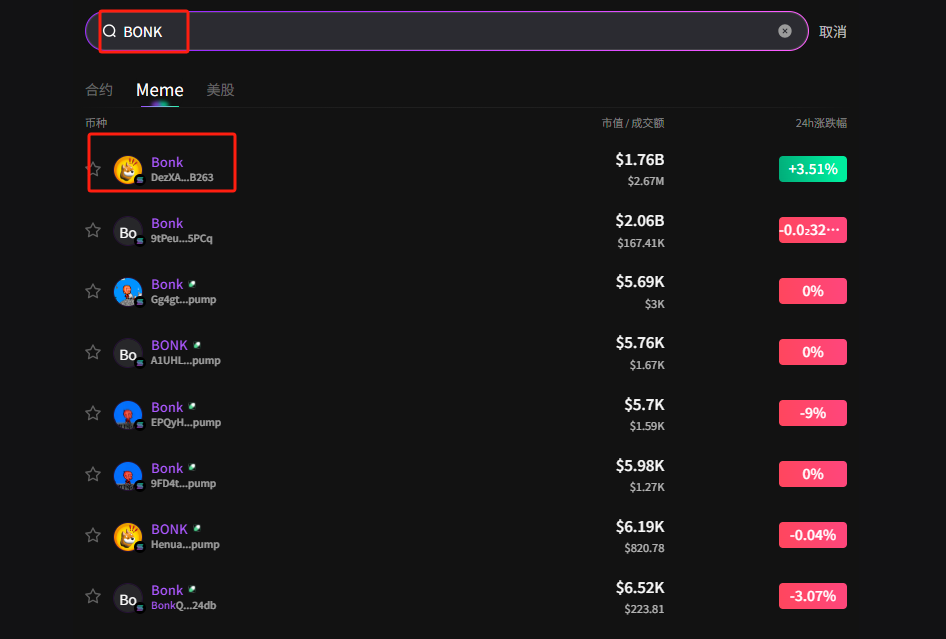
Task: Click the Bonk DezXA...B263 dog logo
Action: [128, 170]
